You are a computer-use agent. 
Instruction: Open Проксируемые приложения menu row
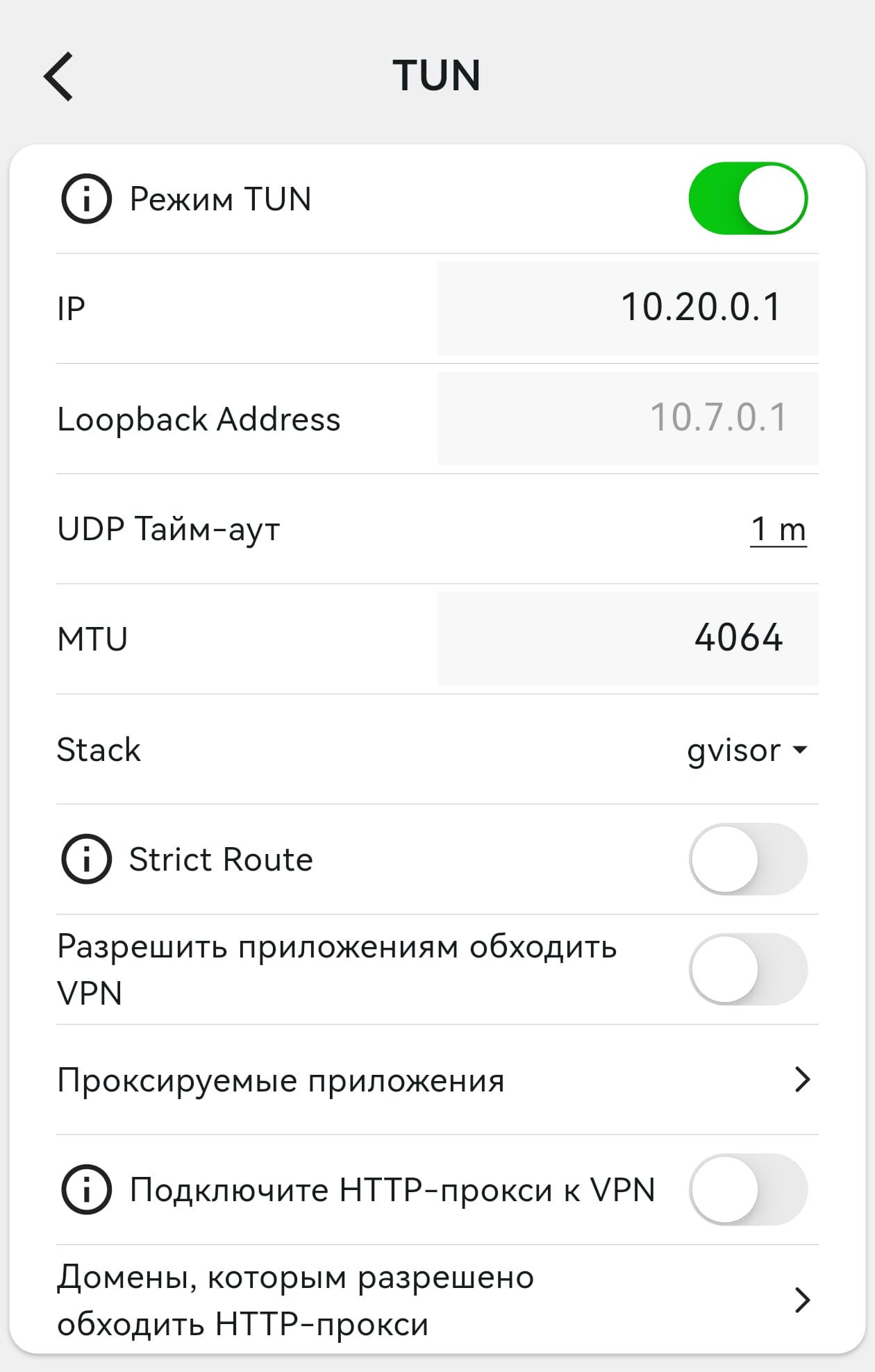click(x=281, y=1080)
